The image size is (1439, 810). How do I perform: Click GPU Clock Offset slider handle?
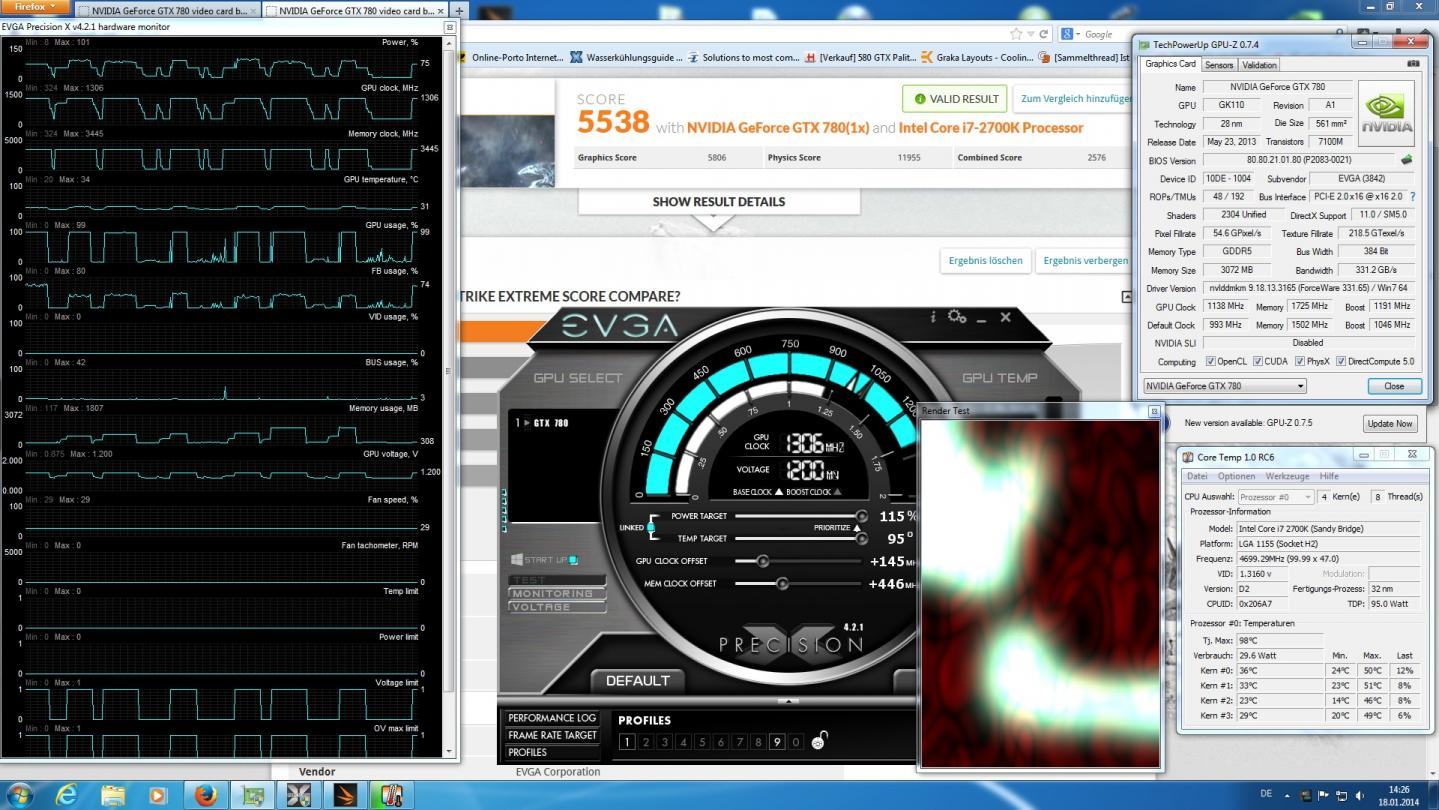762,561
